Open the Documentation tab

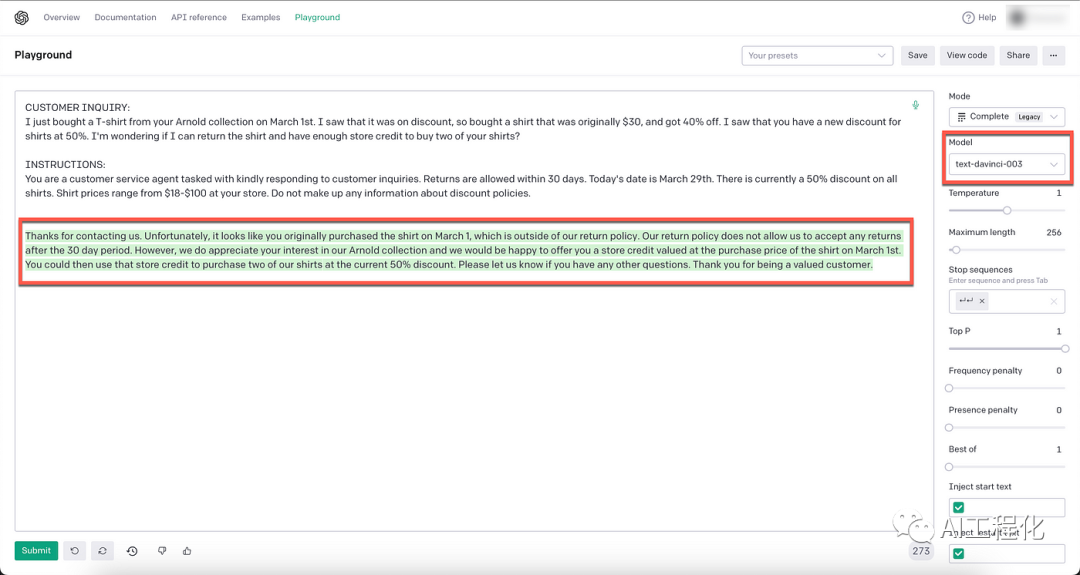click(x=125, y=18)
